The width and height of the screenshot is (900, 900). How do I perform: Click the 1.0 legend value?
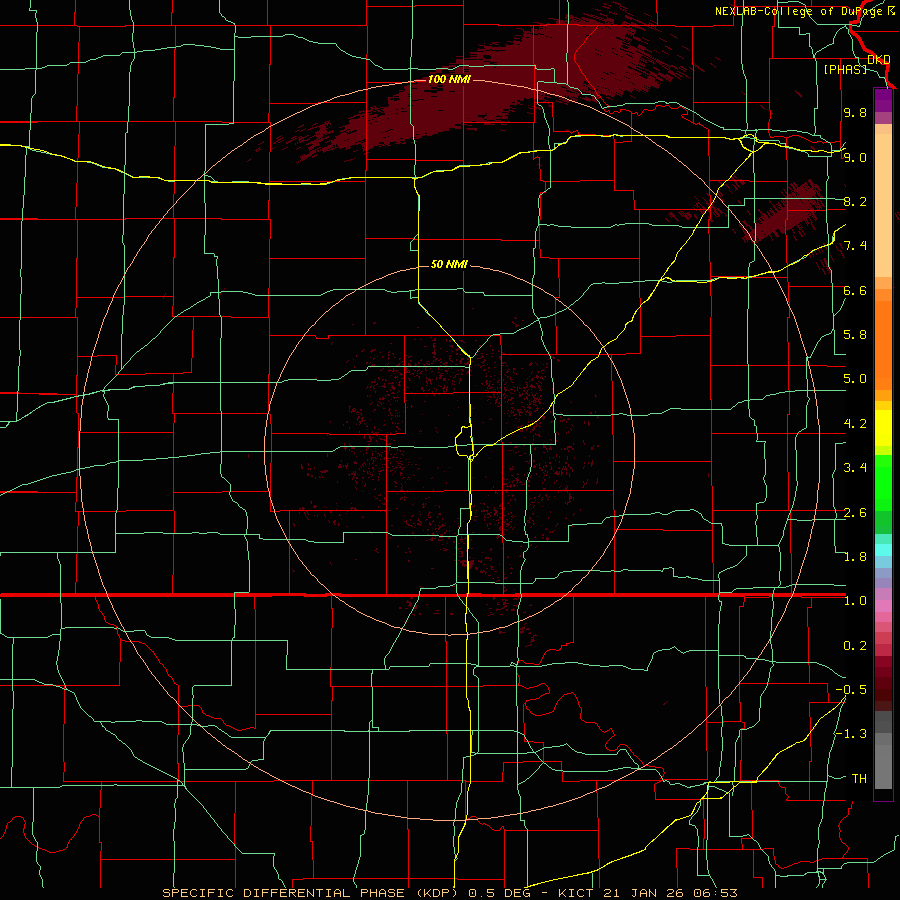click(x=855, y=601)
